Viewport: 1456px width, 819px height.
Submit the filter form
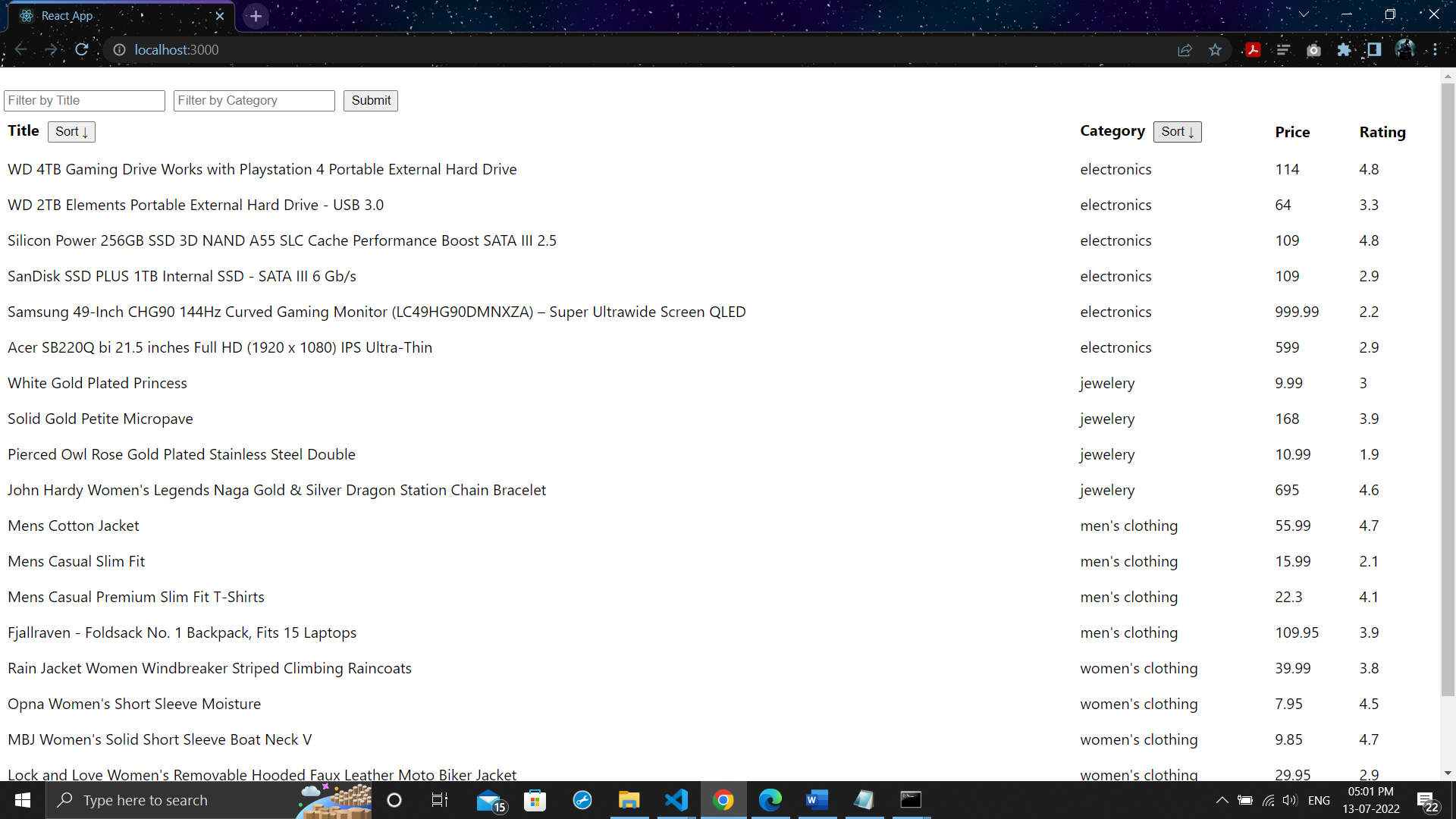pyautogui.click(x=371, y=100)
